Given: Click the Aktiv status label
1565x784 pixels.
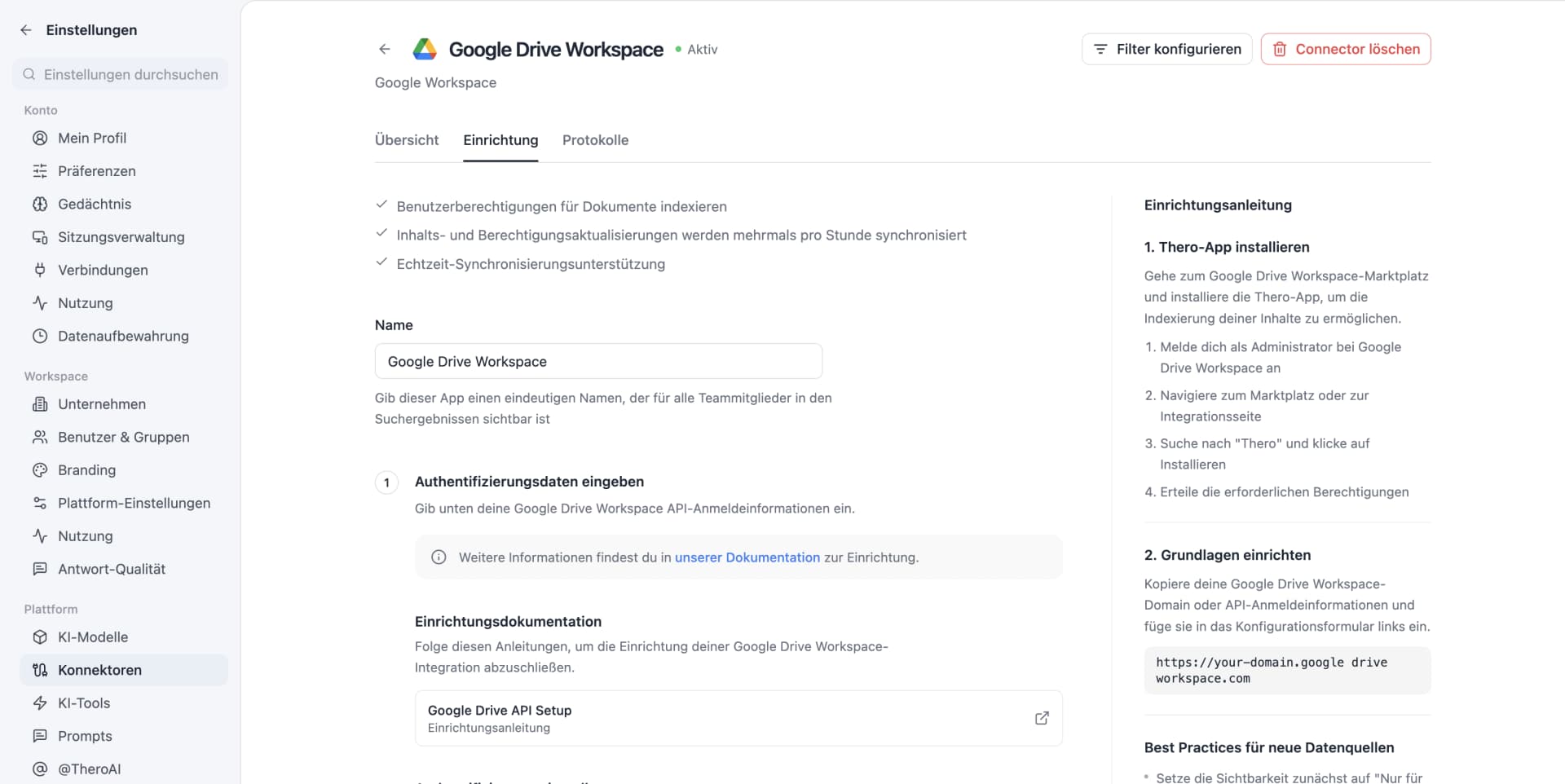Looking at the screenshot, I should click(x=702, y=49).
